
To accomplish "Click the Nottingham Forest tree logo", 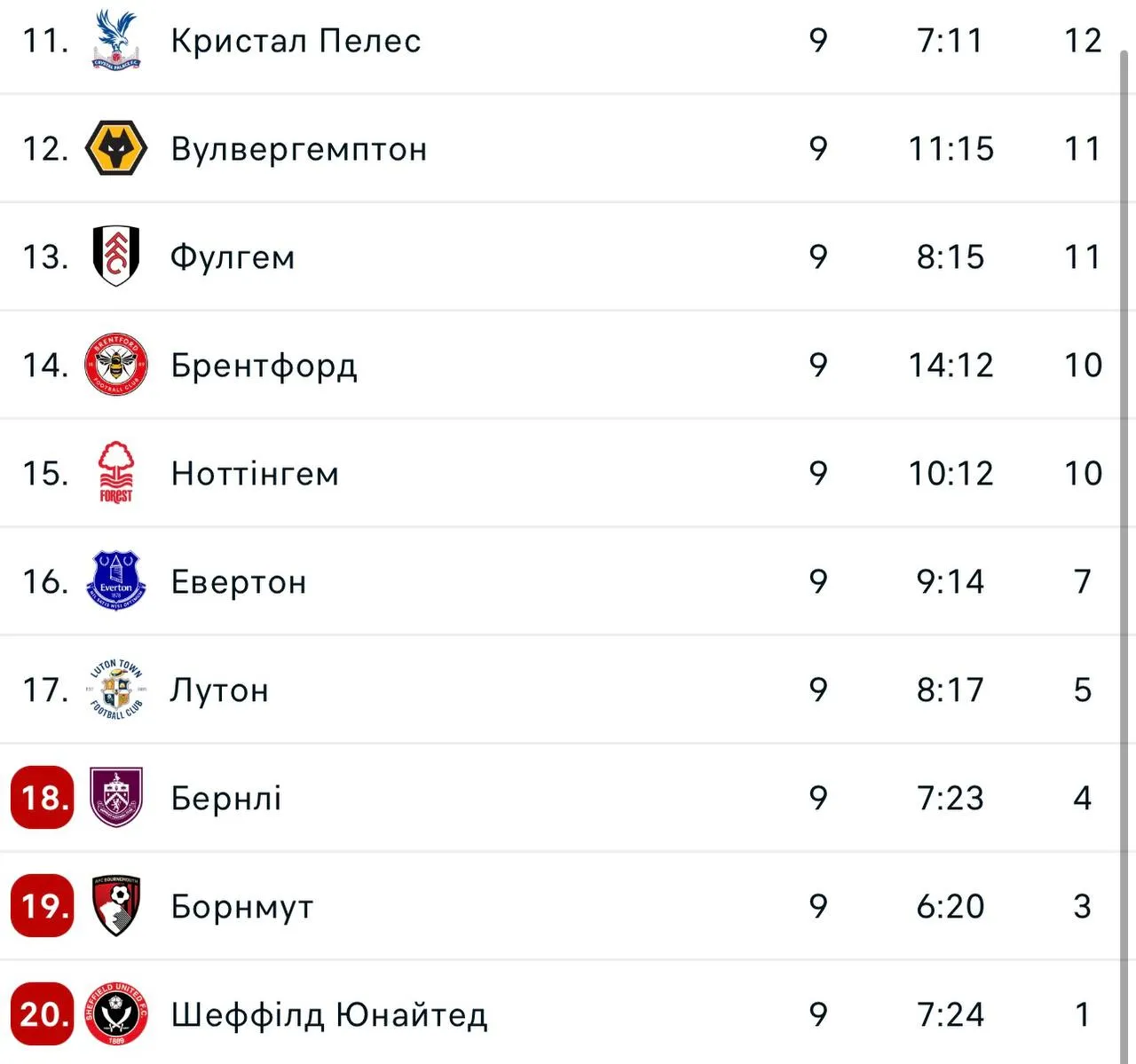I will tap(115, 473).
